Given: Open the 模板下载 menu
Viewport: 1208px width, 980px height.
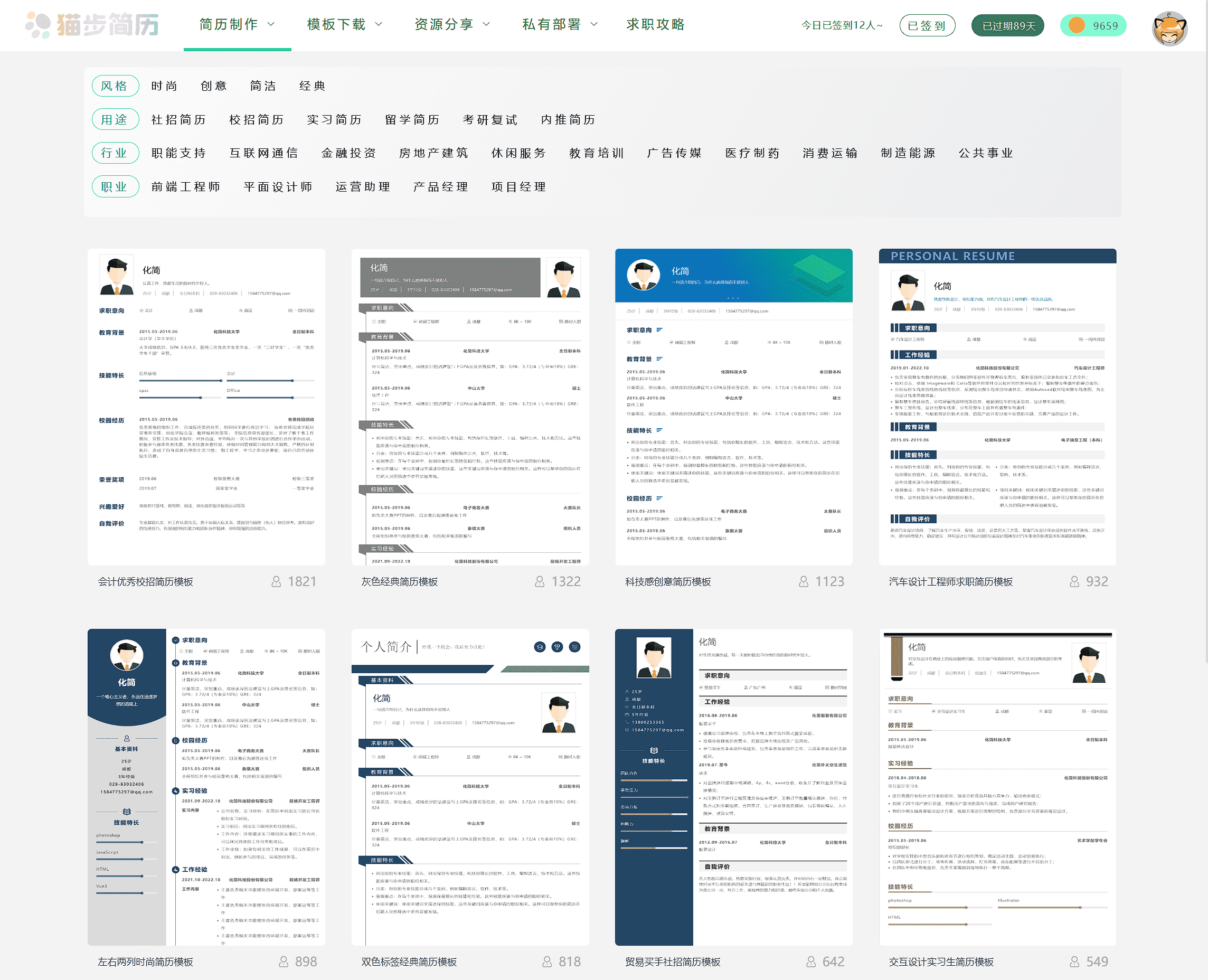Looking at the screenshot, I should tap(336, 24).
